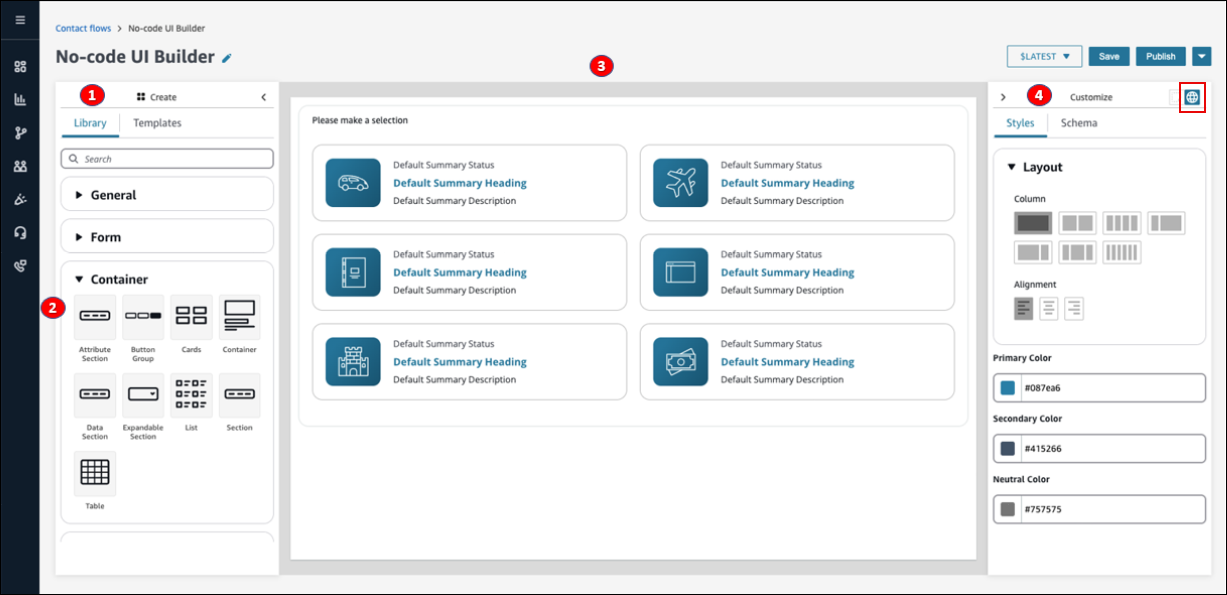The width and height of the screenshot is (1227, 595).
Task: Choose the Button Group component
Action: point(143,316)
